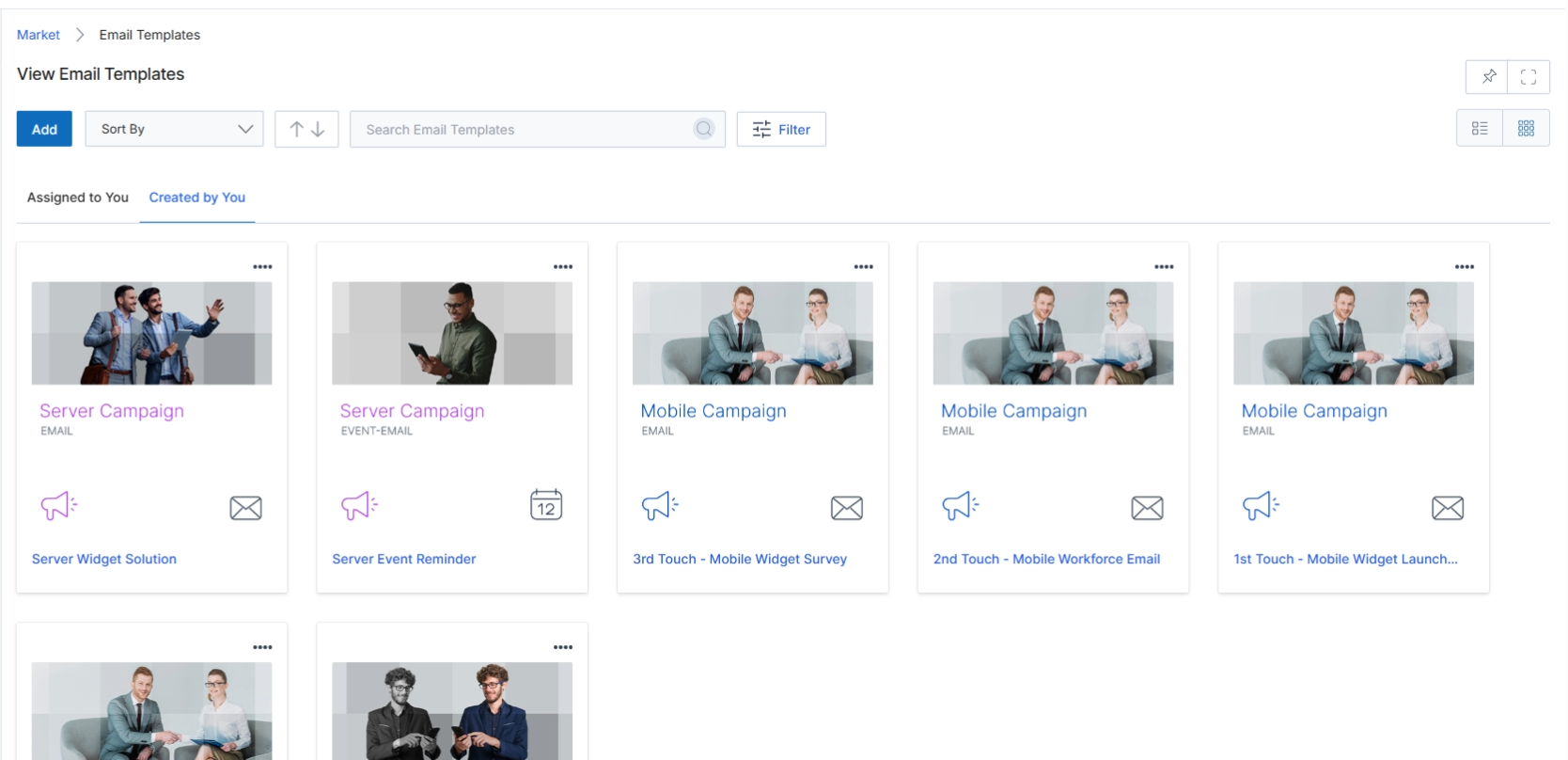1568x760 pixels.
Task: Click megaphone icon on 2nd Touch card
Action: [961, 505]
